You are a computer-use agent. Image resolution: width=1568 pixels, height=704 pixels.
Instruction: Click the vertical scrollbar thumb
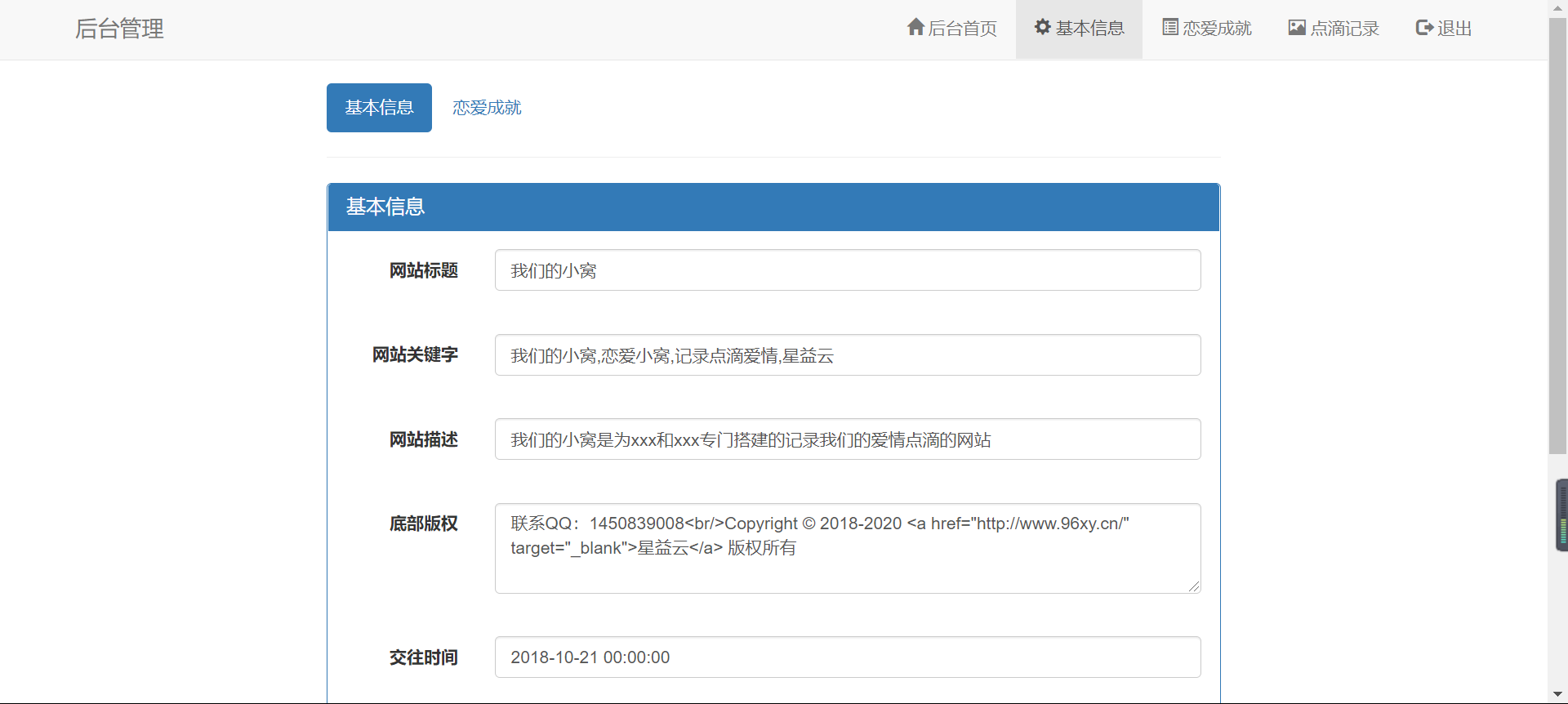1558,237
